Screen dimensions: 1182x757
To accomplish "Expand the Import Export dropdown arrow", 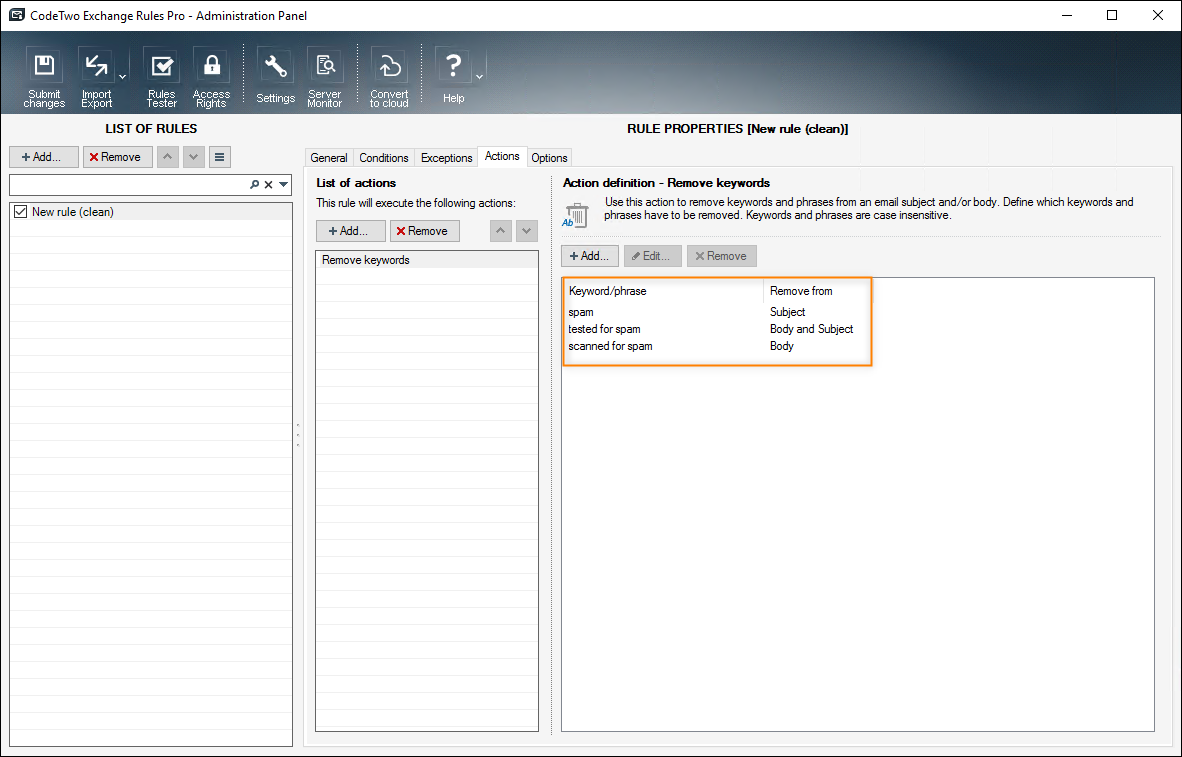I will point(122,77).
